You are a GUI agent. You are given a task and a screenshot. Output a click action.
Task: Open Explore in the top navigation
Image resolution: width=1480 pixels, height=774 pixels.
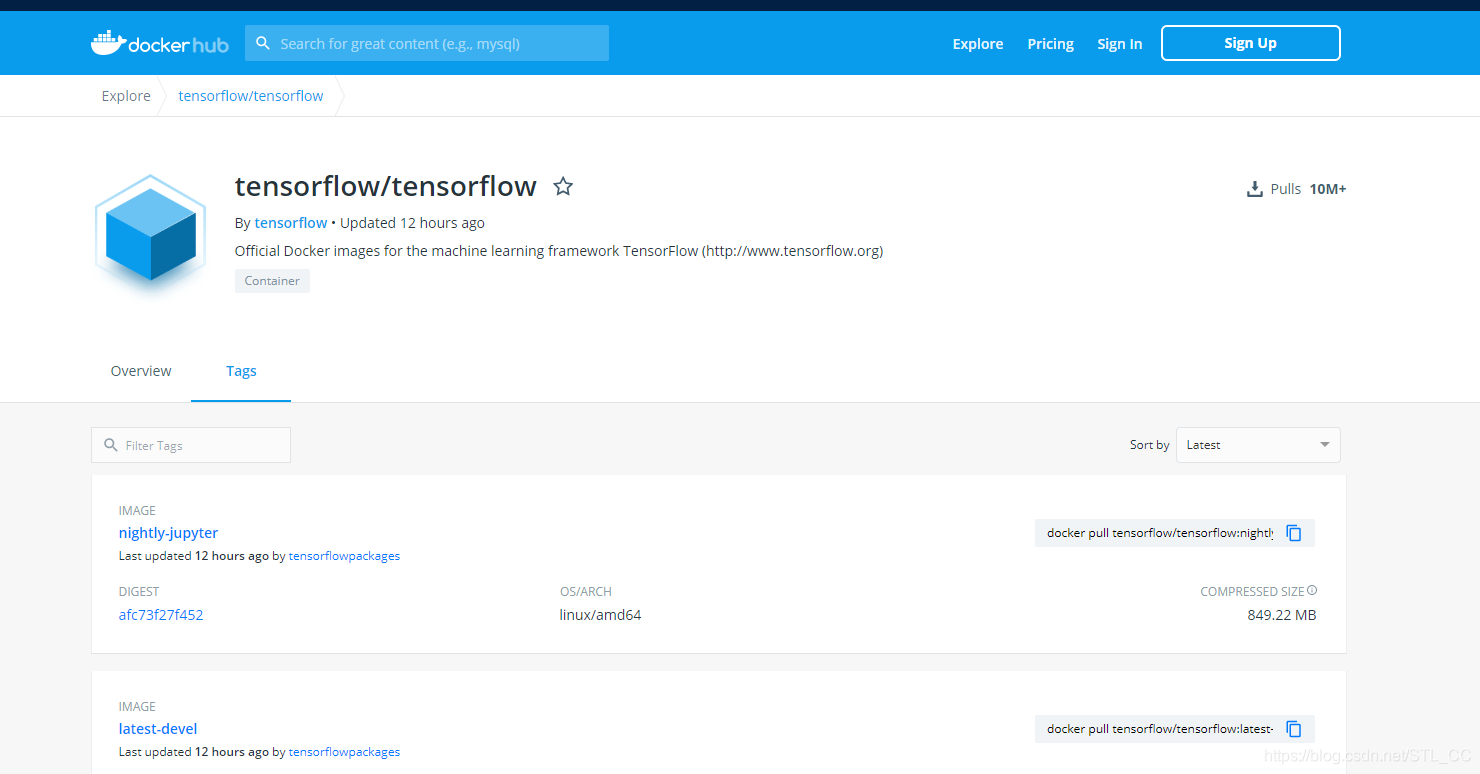(x=978, y=44)
